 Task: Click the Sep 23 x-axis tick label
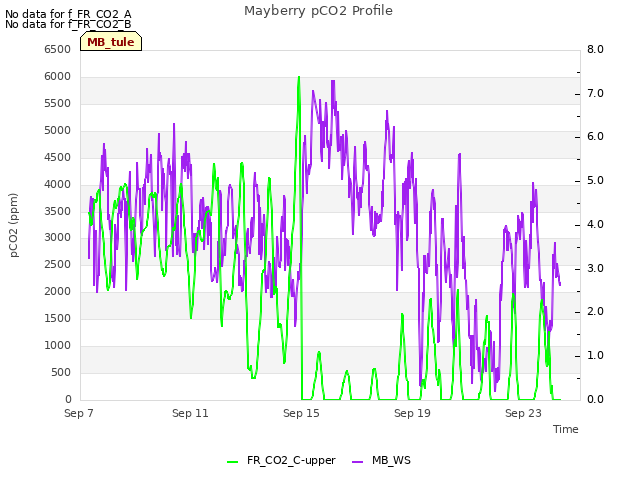click(x=523, y=413)
